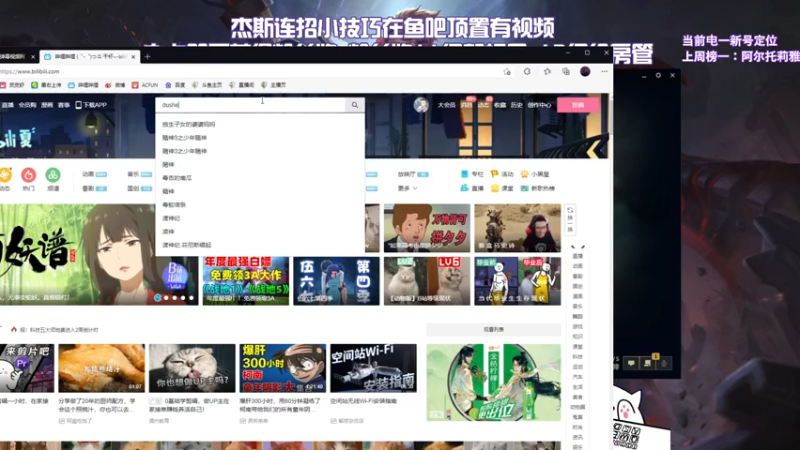Close the active bilibili tab
Image resolution: width=800 pixels, height=450 pixels.
[134, 57]
